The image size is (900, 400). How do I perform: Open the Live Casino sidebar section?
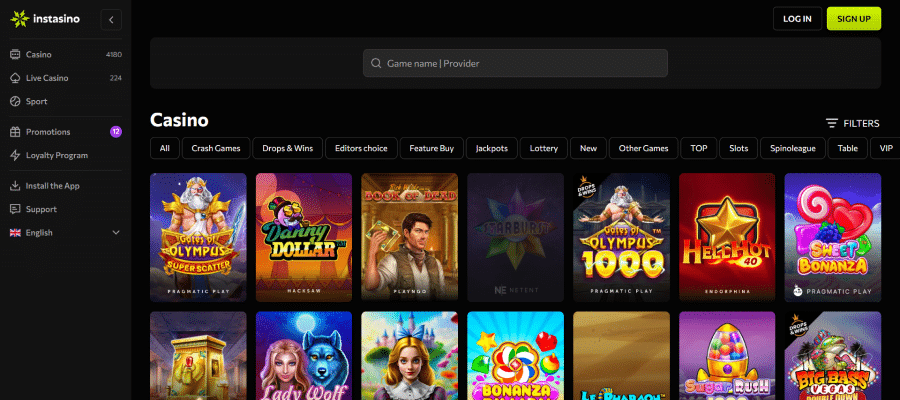pyautogui.click(x=65, y=78)
